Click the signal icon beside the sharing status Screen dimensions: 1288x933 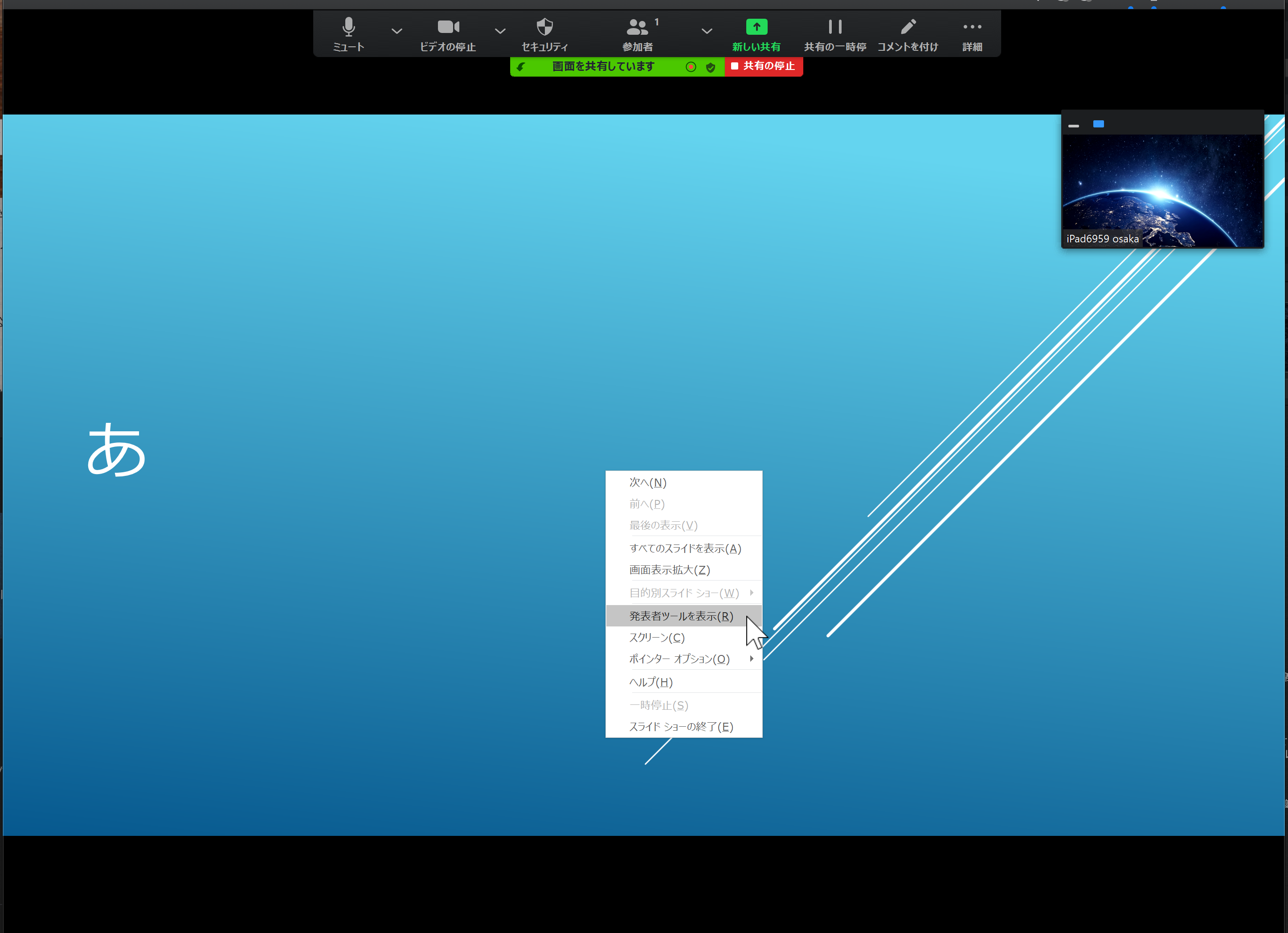pyautogui.click(x=521, y=67)
